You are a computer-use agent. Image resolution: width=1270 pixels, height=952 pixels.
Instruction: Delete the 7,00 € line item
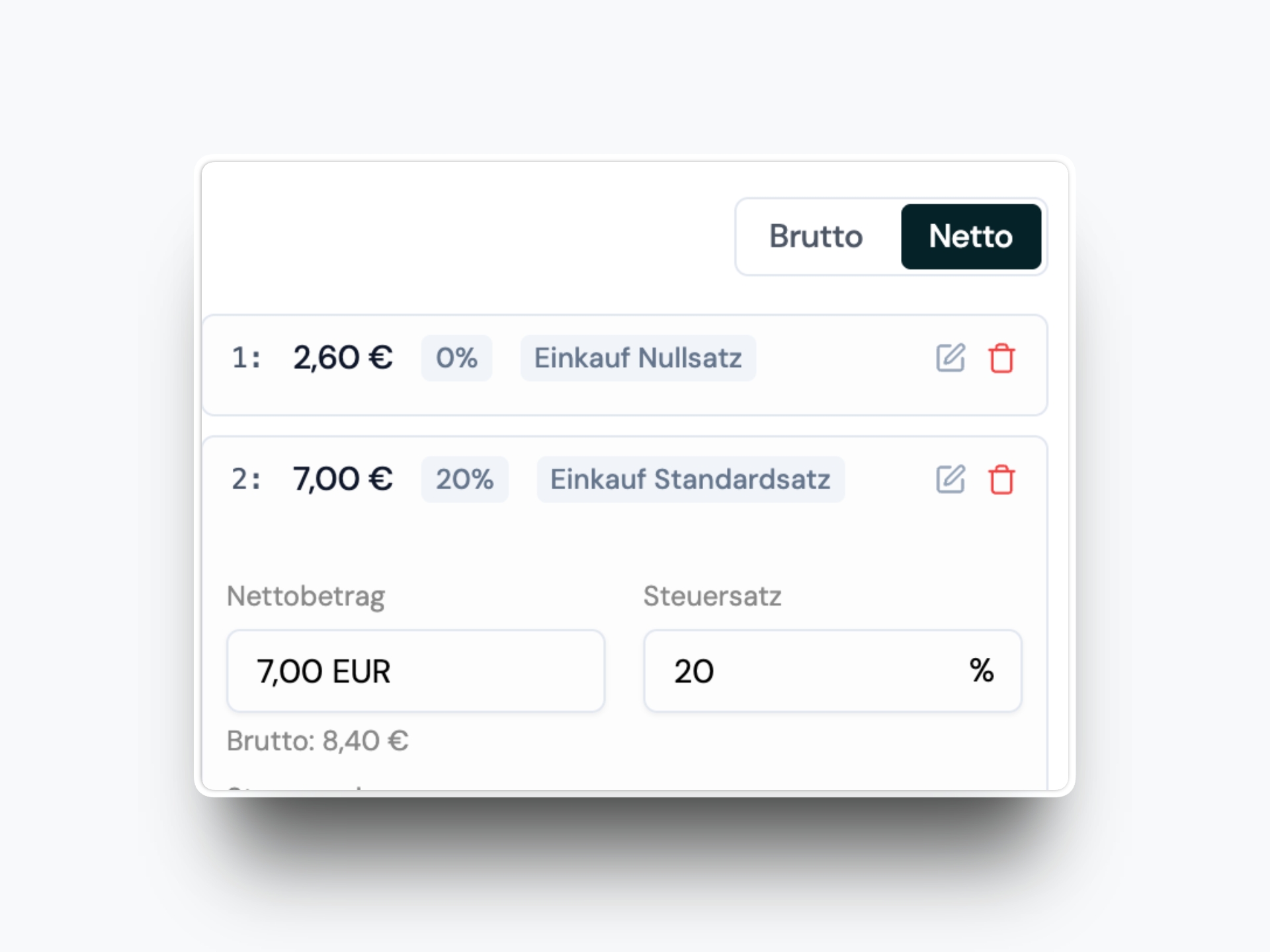tap(1001, 479)
